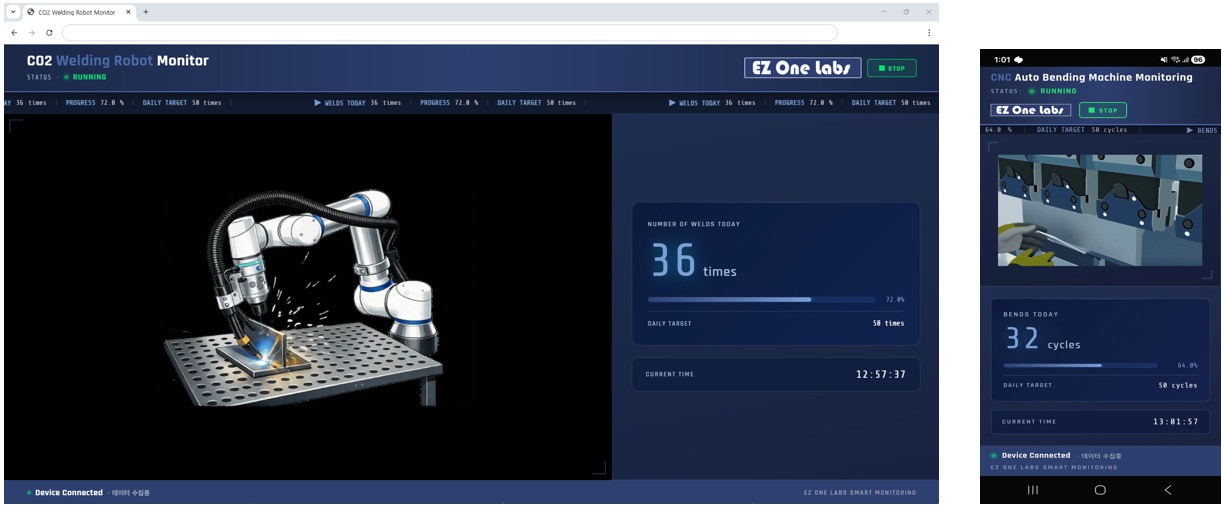
Task: Click the browser back arrow
Action: [14, 33]
